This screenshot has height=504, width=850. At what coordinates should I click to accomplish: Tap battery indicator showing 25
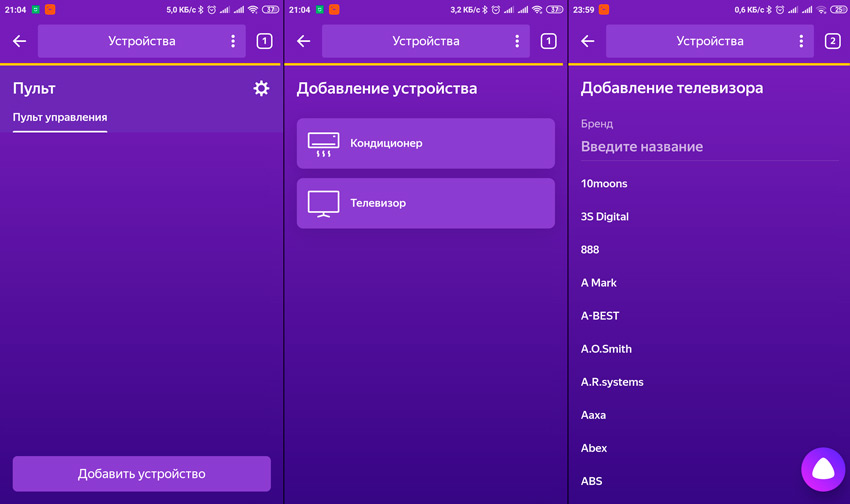tap(838, 10)
